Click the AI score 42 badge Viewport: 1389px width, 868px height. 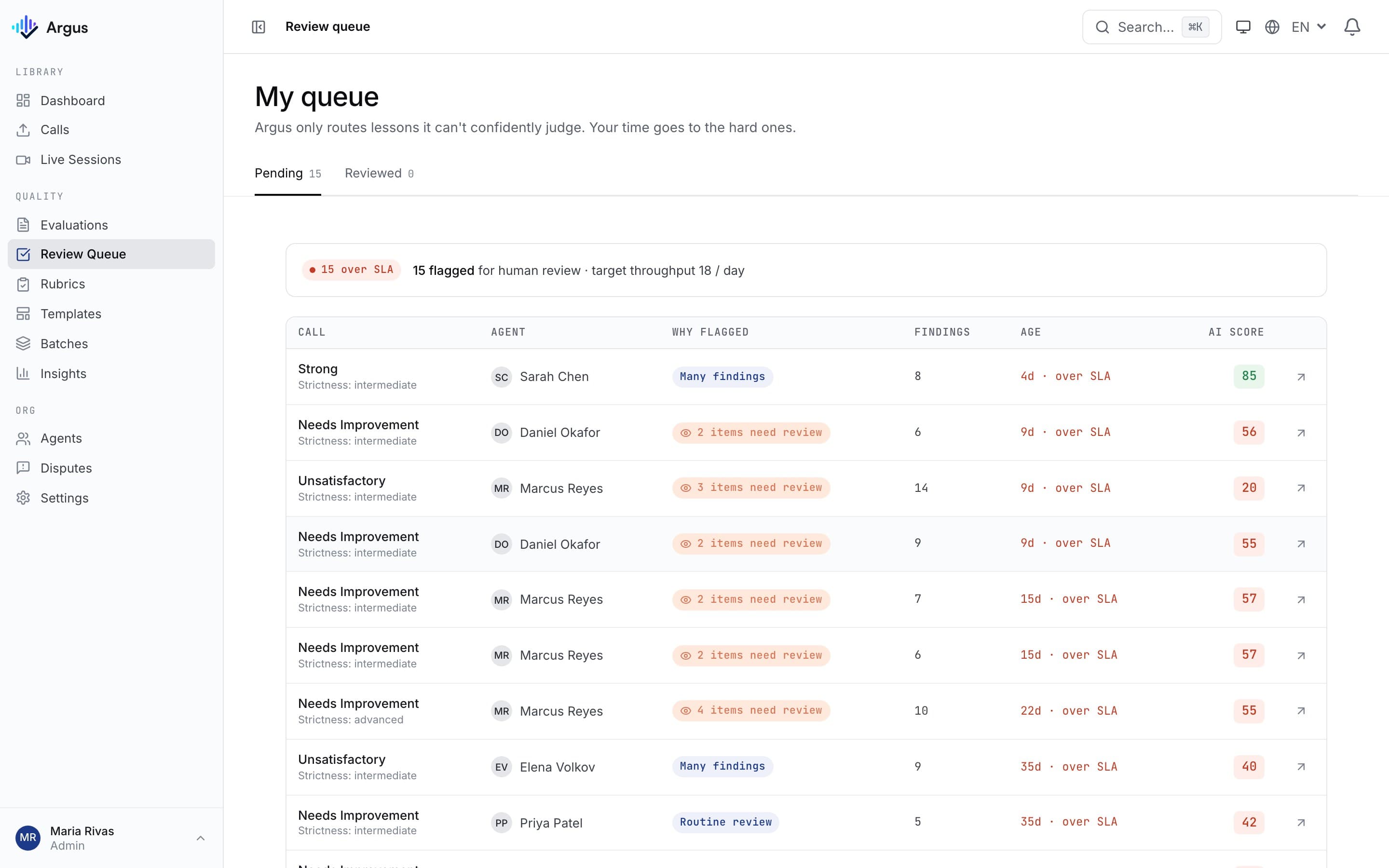click(1249, 823)
